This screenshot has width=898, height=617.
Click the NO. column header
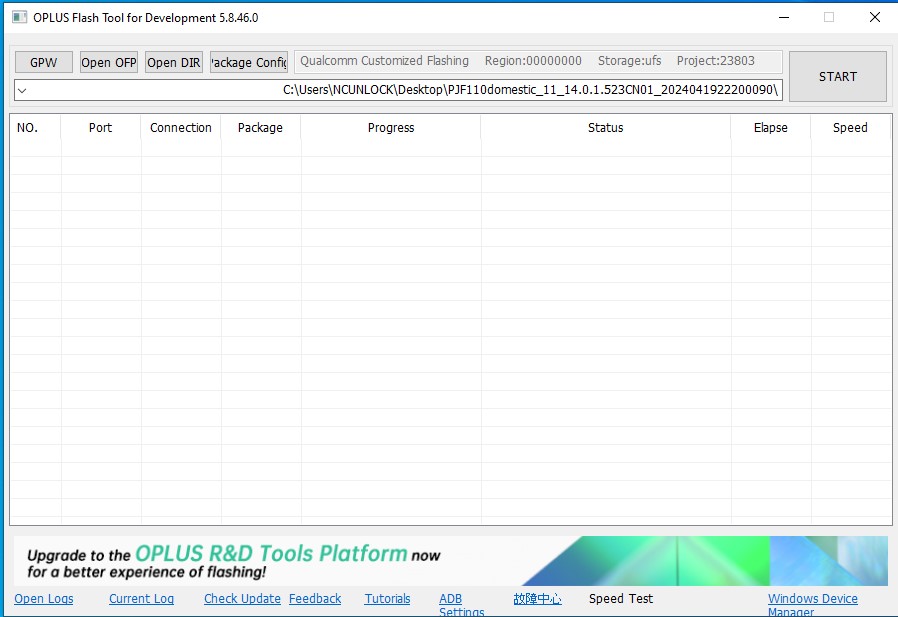(x=28, y=128)
